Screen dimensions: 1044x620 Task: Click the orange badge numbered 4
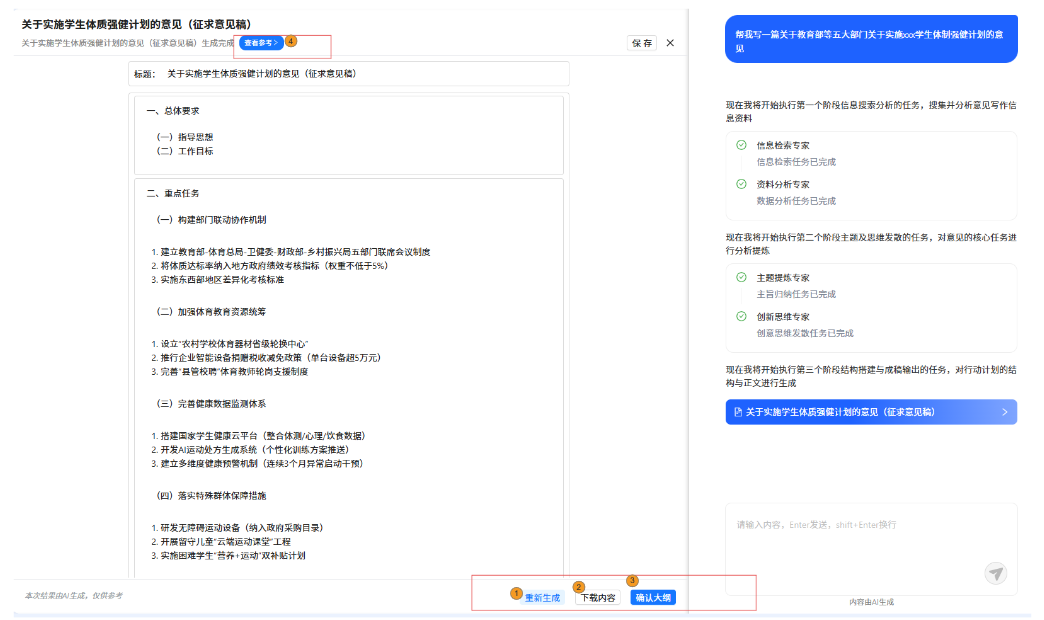click(x=291, y=41)
